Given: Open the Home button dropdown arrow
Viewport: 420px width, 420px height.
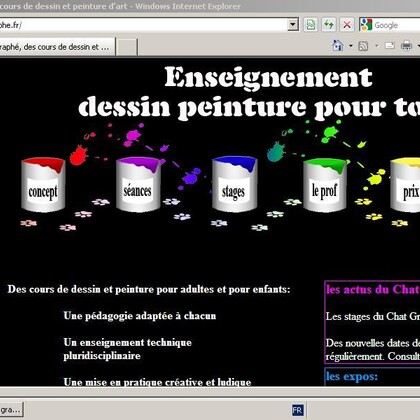Looking at the screenshot, I should click(x=351, y=46).
